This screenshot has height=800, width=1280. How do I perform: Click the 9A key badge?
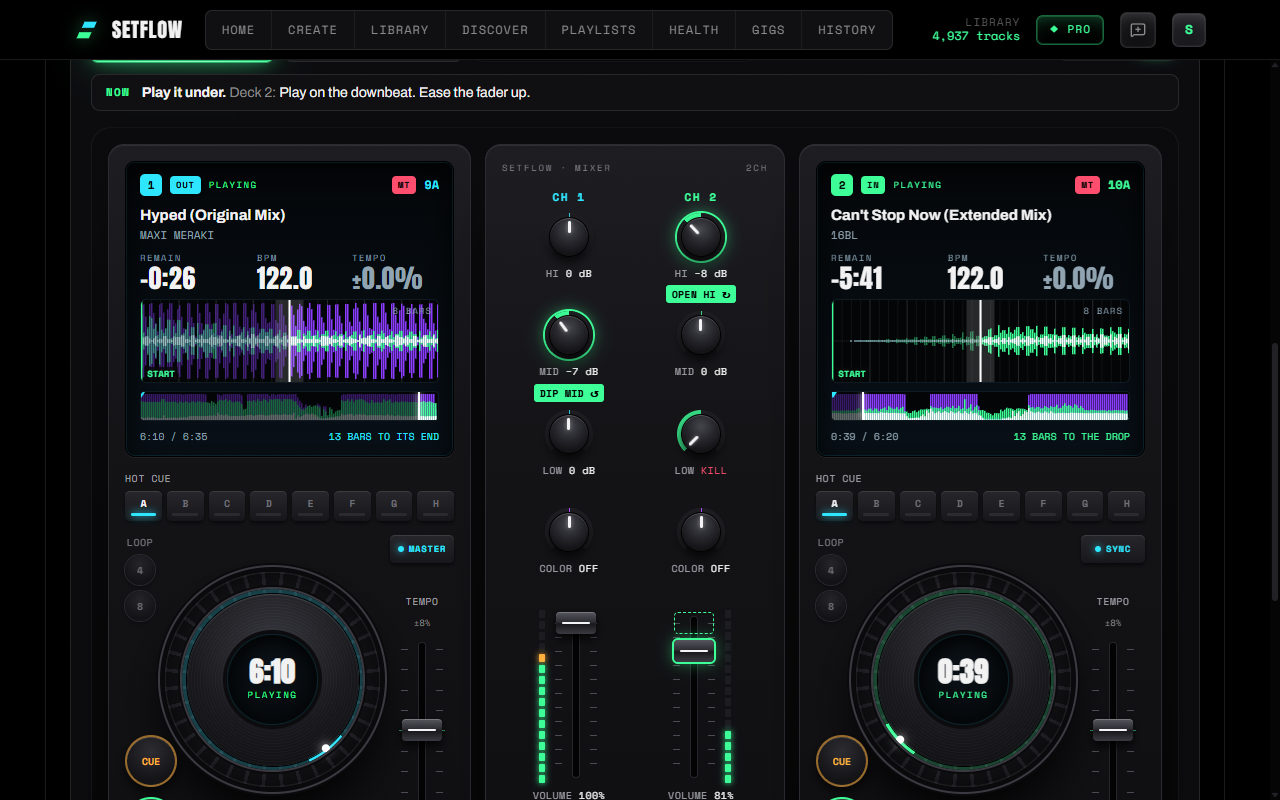(x=432, y=185)
